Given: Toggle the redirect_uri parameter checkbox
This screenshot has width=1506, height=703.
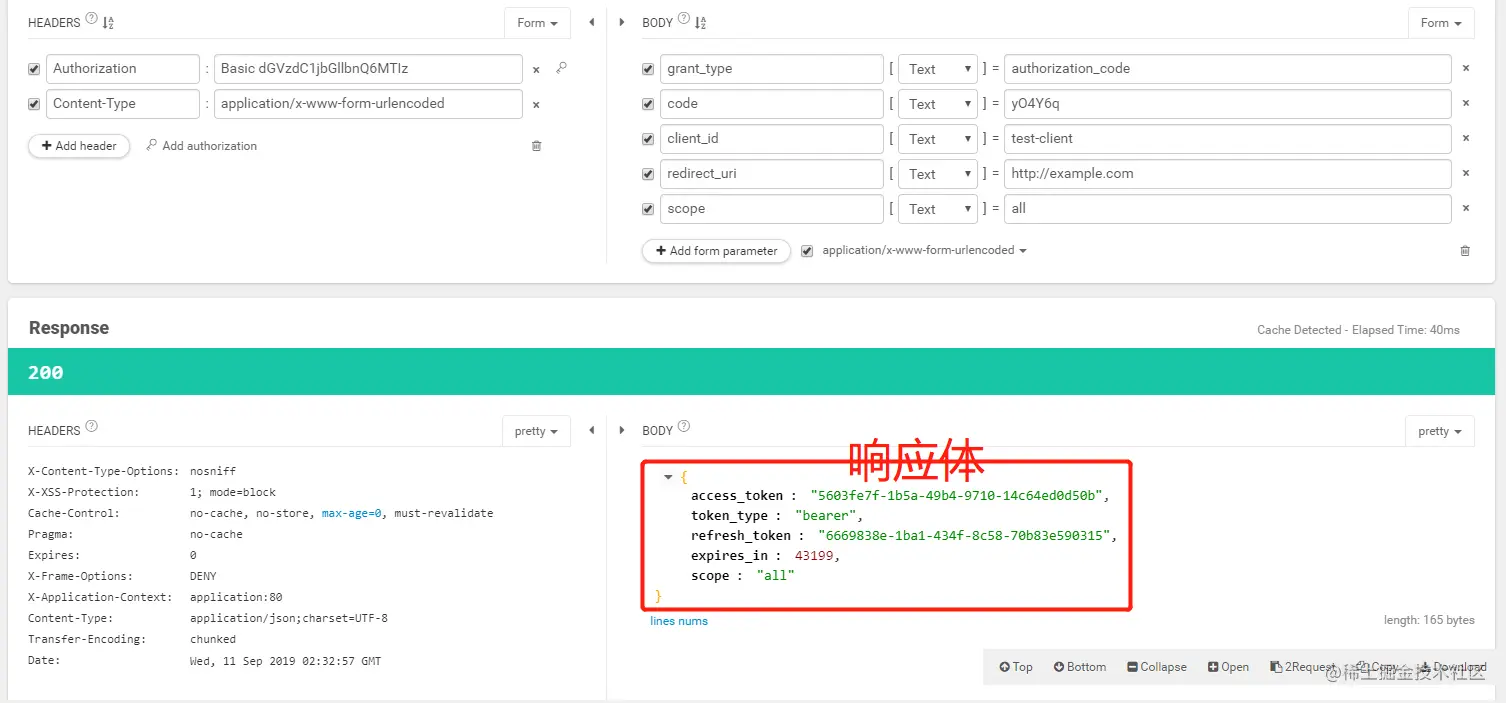Looking at the screenshot, I should click(648, 174).
